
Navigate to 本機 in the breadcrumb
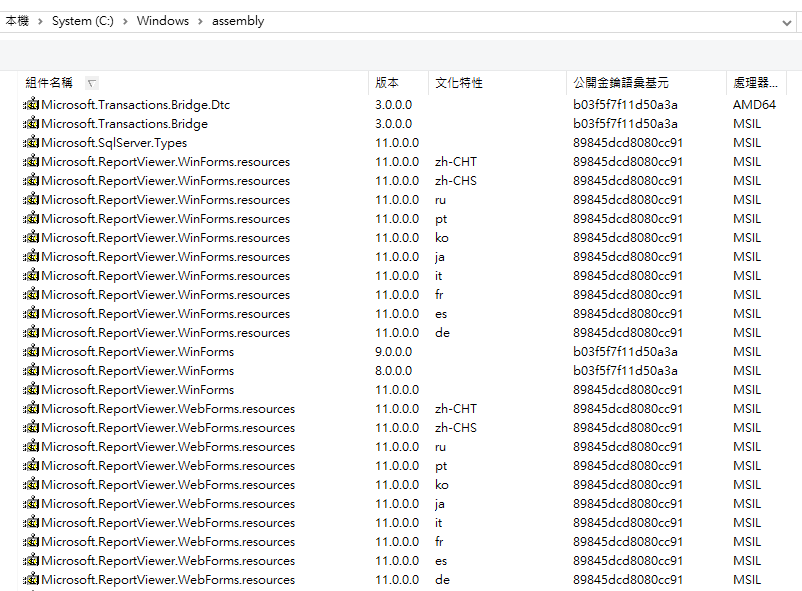[x=17, y=21]
